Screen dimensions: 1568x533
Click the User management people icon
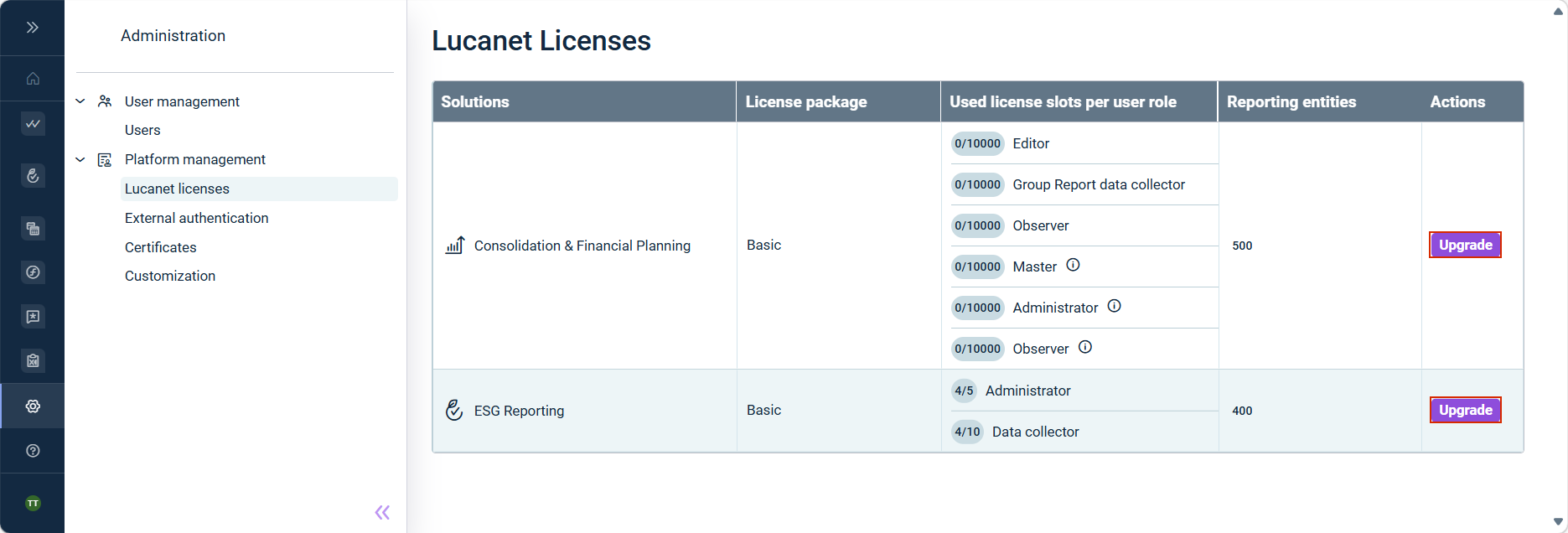[x=105, y=101]
